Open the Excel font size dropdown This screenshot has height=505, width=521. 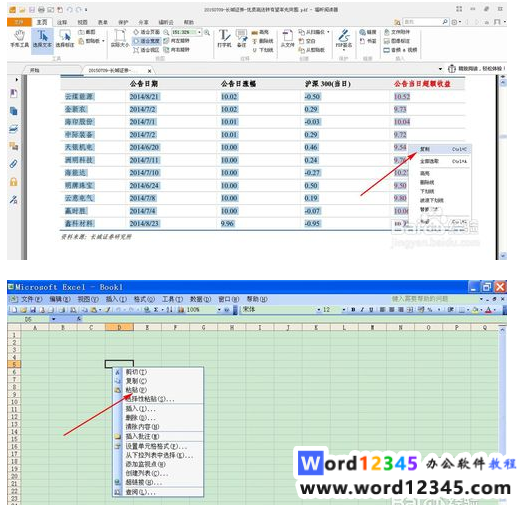coord(344,310)
